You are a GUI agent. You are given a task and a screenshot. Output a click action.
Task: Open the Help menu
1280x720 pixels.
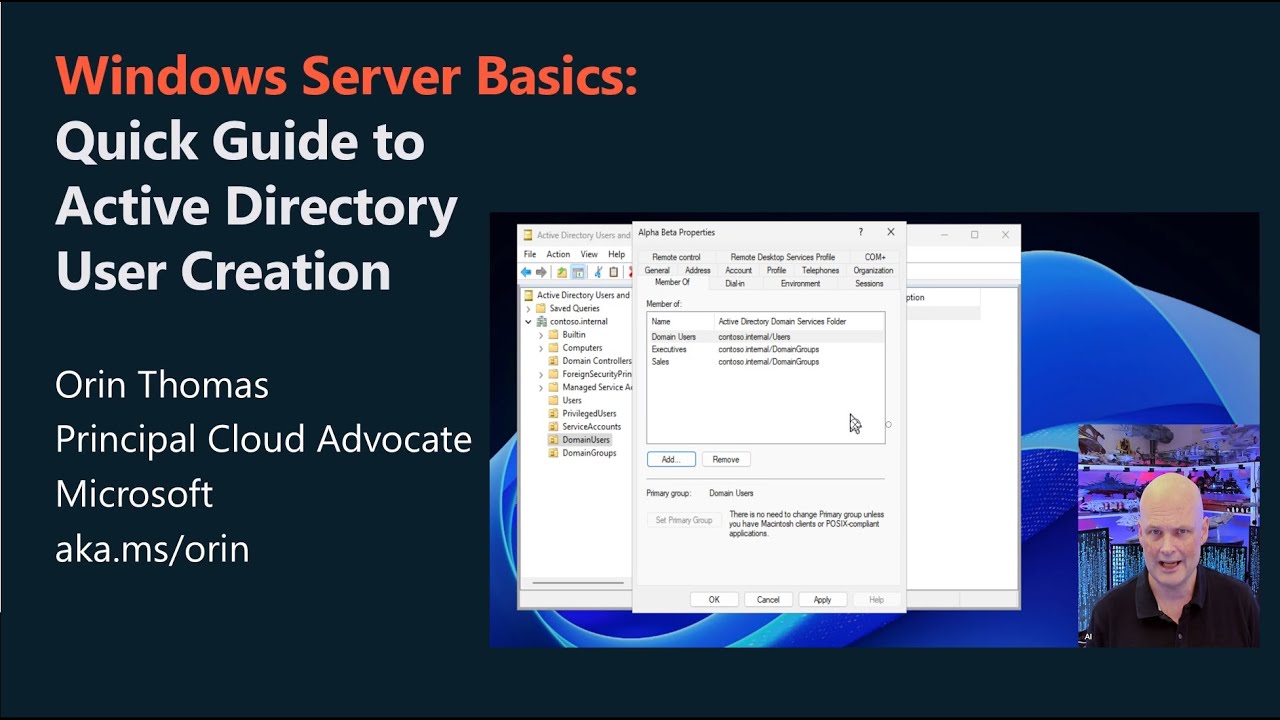616,254
